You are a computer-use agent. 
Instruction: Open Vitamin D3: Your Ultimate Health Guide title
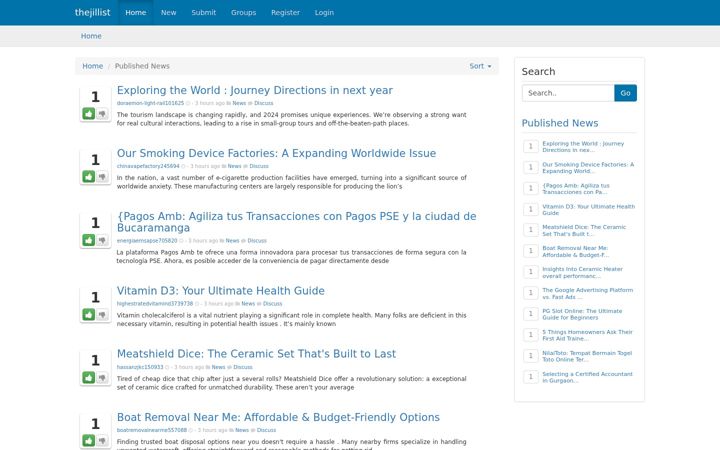pos(220,291)
